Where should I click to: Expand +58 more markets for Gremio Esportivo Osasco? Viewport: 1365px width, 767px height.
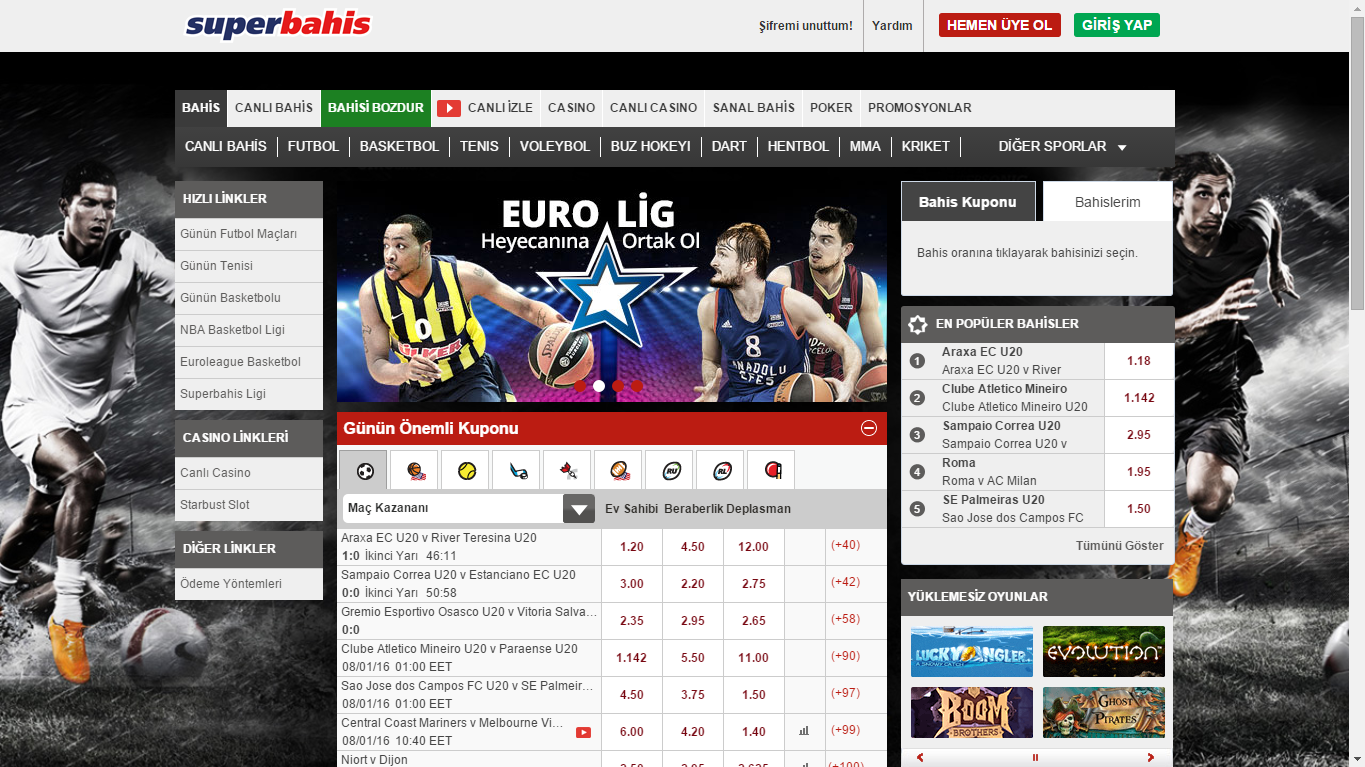(845, 619)
